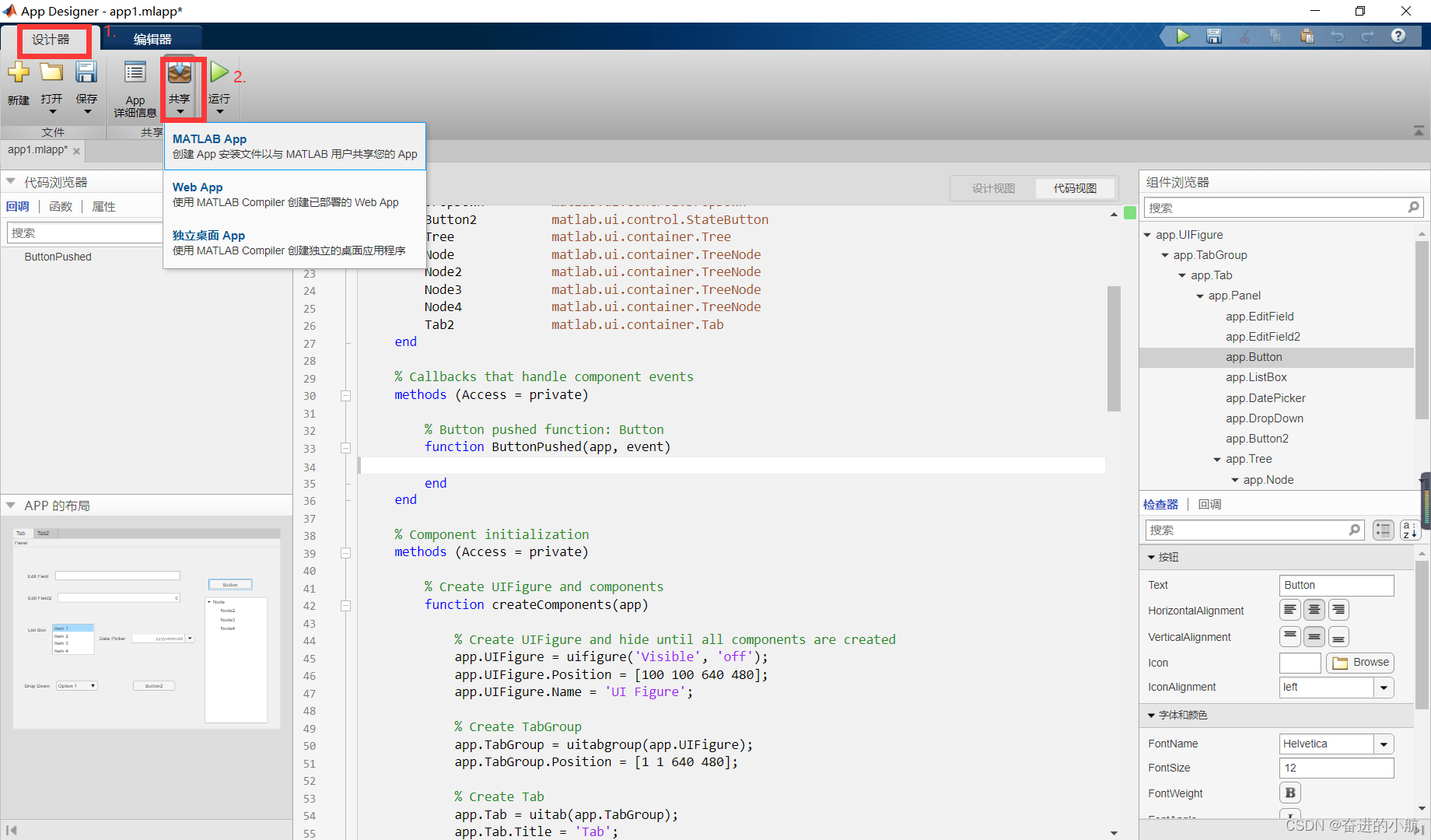Image resolution: width=1431 pixels, height=840 pixels.
Task: Click search magnifier in Inspector panel
Action: [1354, 530]
